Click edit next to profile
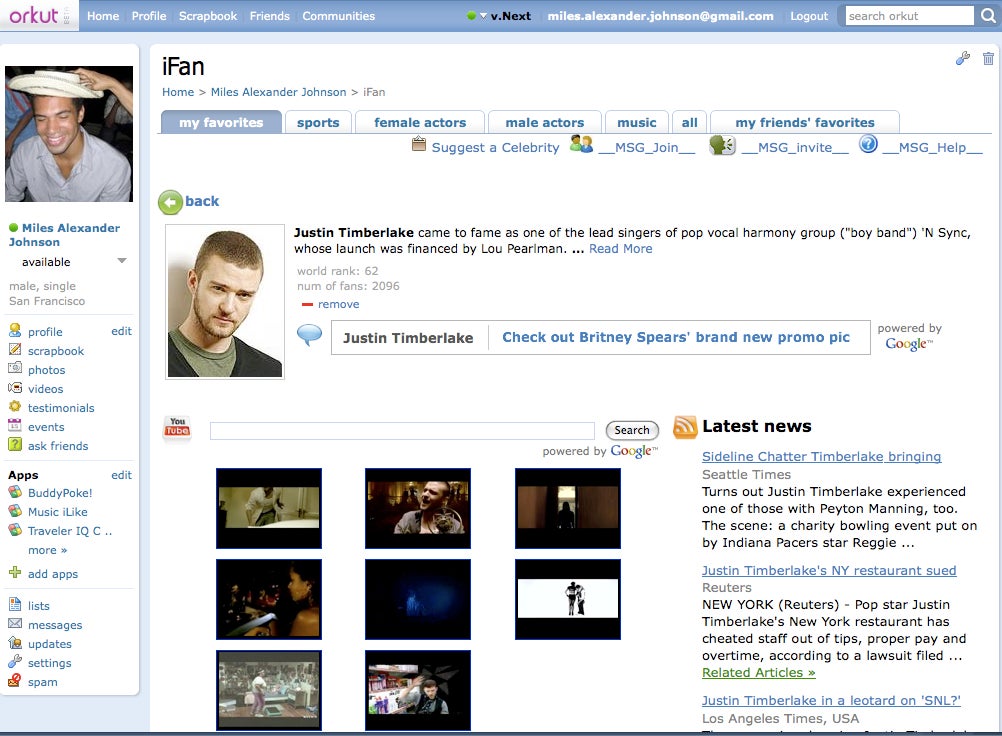Screen dimensions: 1002x736 121,331
